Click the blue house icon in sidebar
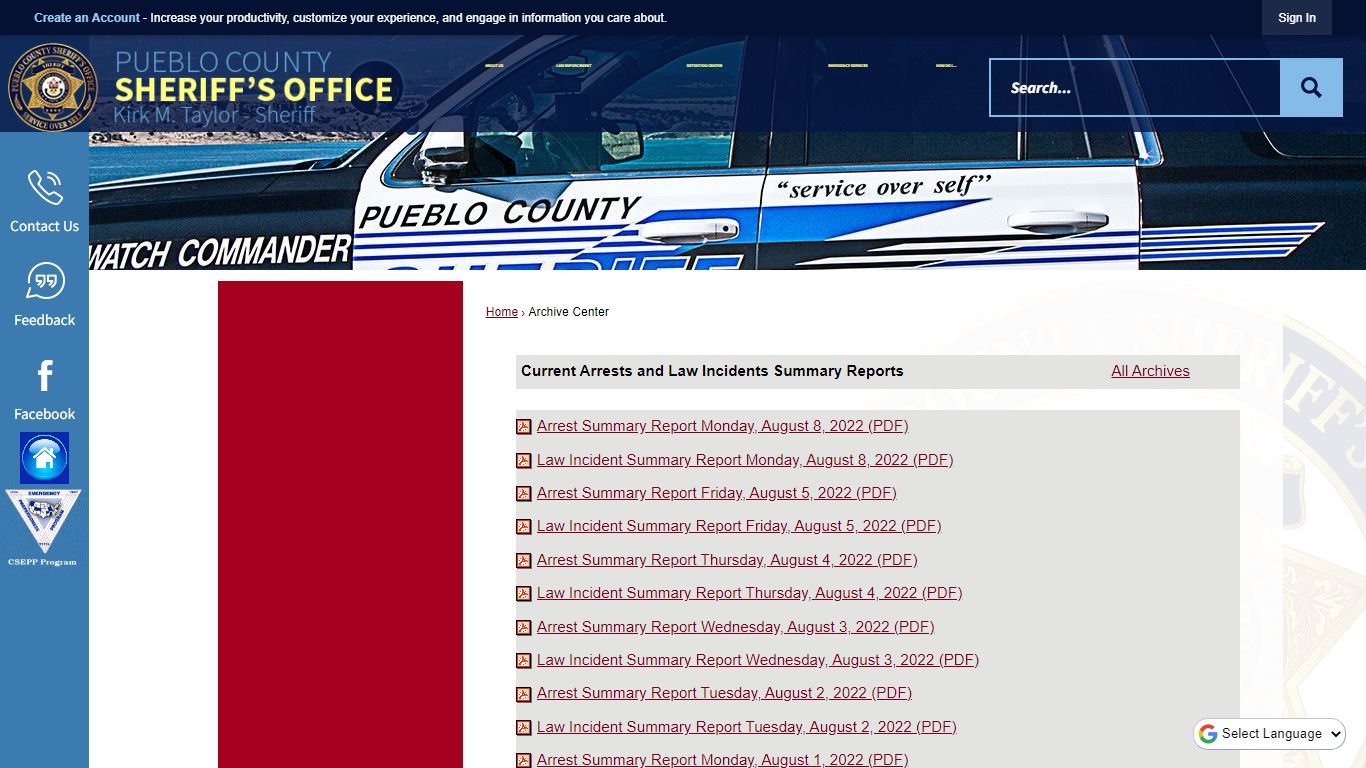Viewport: 1366px width, 768px height. pyautogui.click(x=44, y=458)
